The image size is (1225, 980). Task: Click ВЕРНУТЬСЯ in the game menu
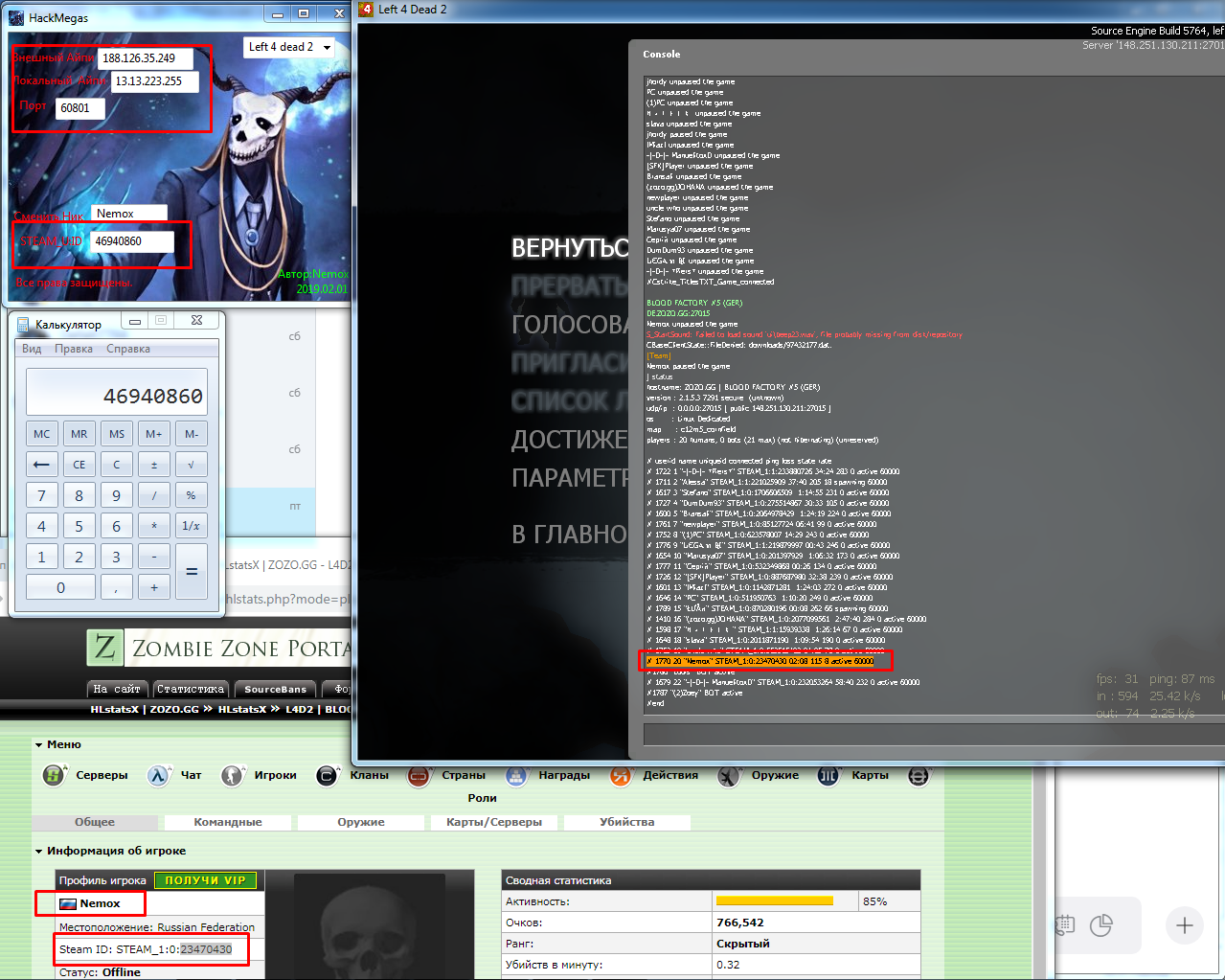[570, 248]
